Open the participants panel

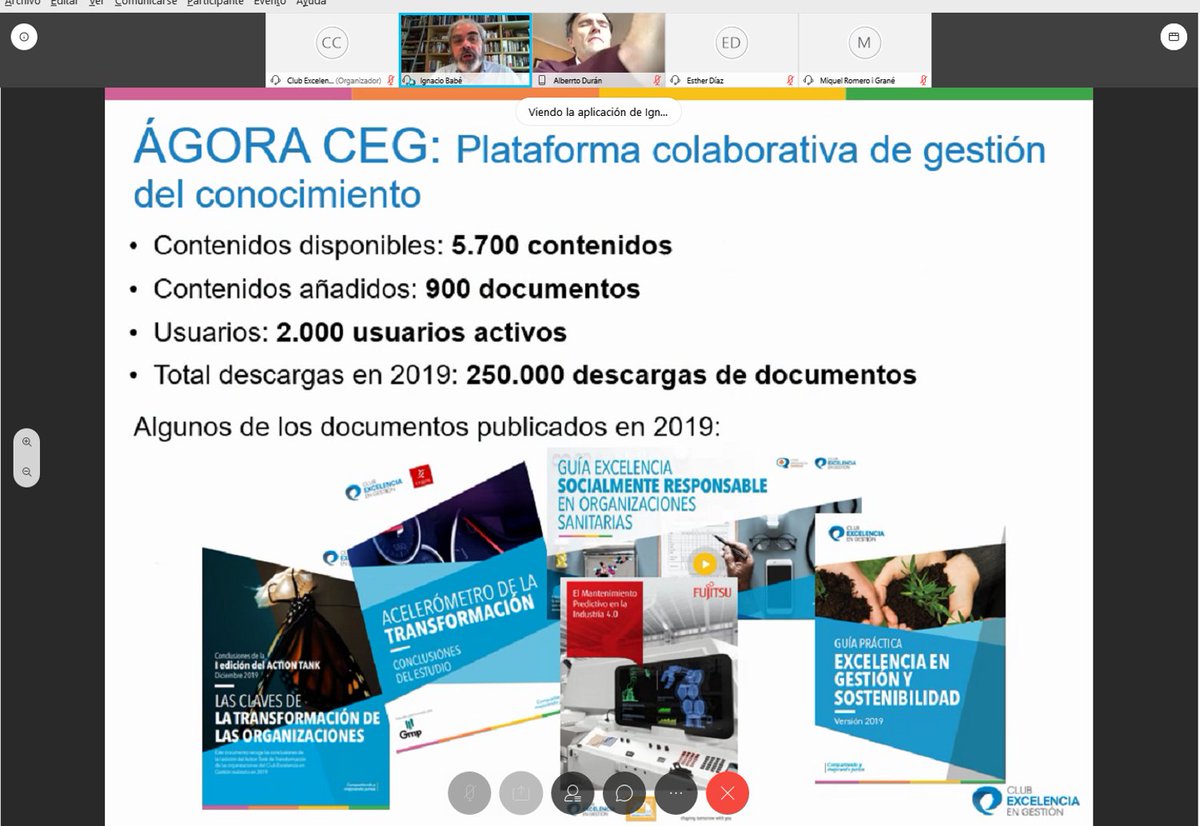click(572, 793)
